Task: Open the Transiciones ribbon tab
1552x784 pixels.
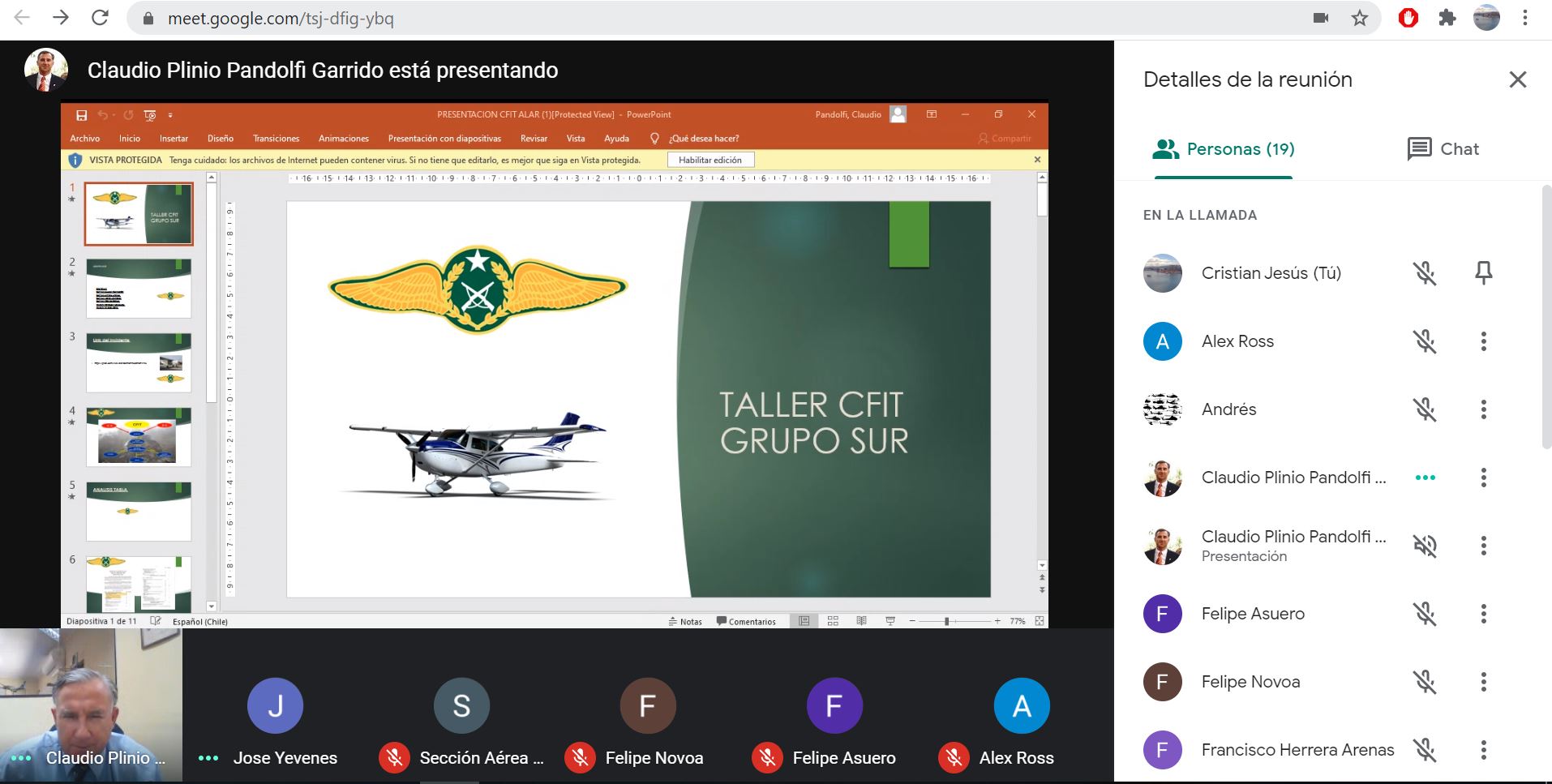Action: click(x=276, y=139)
